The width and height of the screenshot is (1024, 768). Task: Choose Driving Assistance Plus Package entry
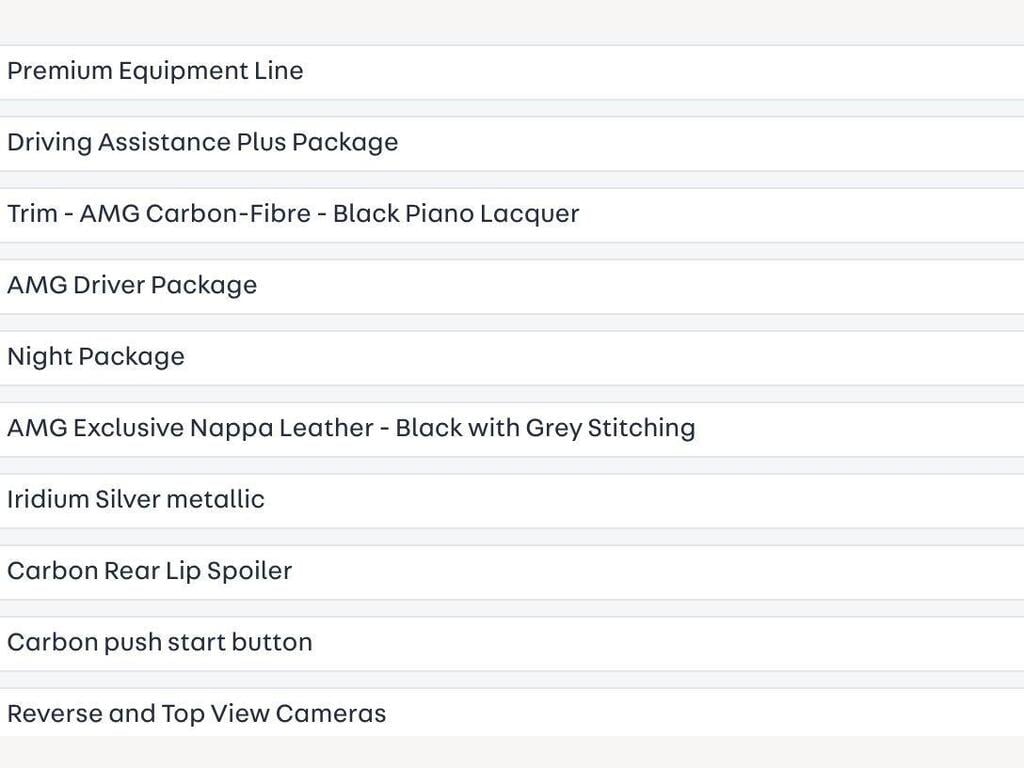click(512, 144)
